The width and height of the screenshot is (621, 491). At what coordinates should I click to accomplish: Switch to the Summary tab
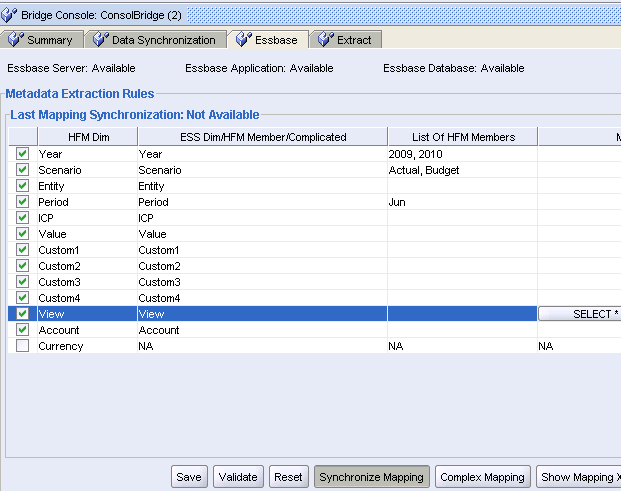(49, 40)
